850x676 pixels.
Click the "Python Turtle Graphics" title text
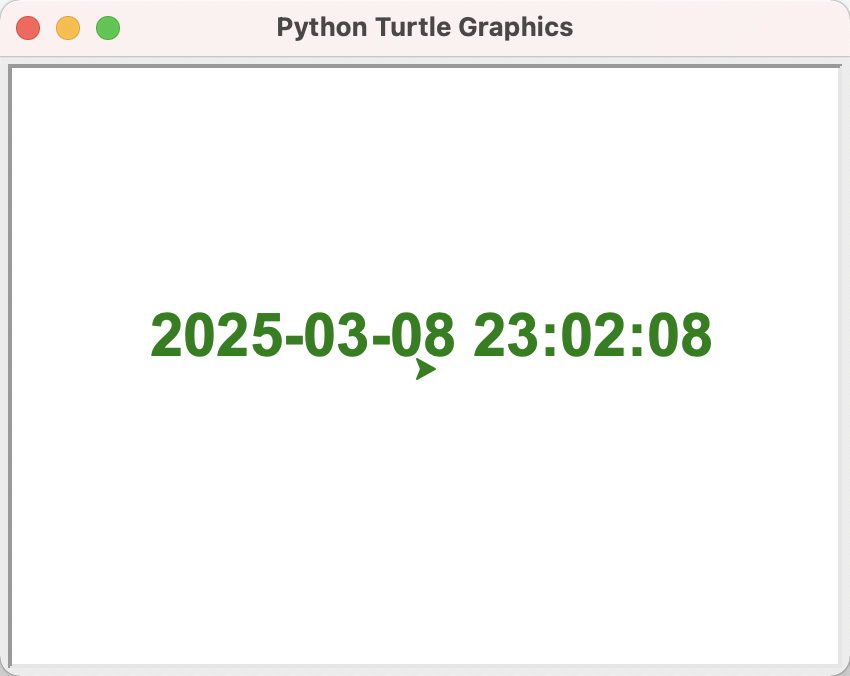point(424,27)
